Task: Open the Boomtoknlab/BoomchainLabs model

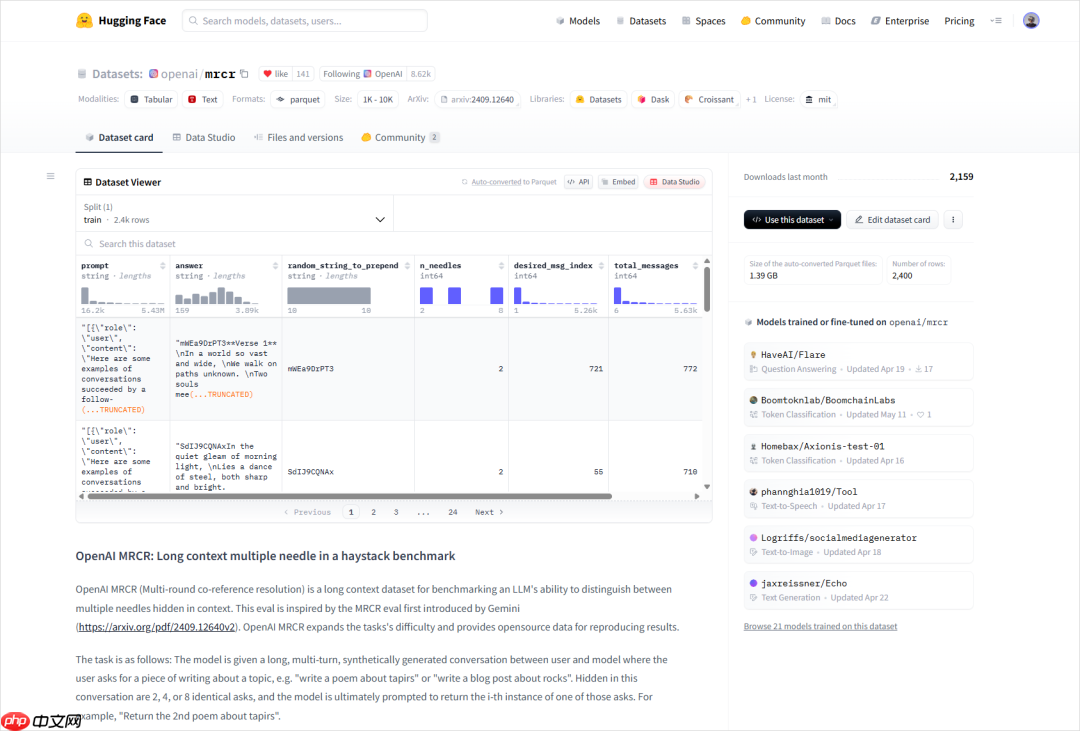Action: 858,407
